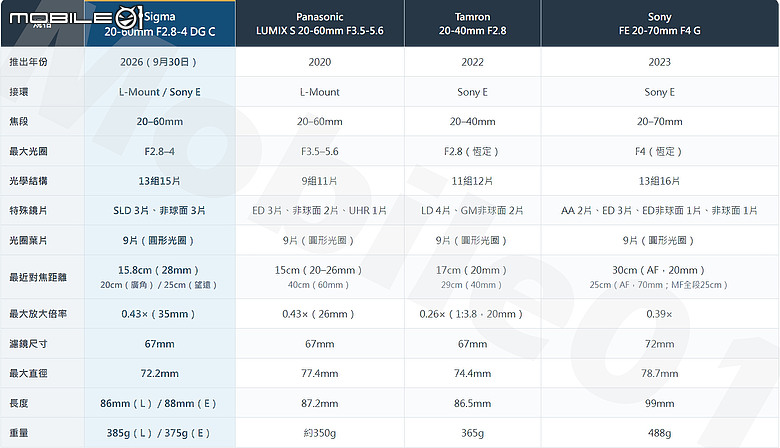Click the Sony release year '2023'
This screenshot has height=448, width=780.
(x=660, y=62)
